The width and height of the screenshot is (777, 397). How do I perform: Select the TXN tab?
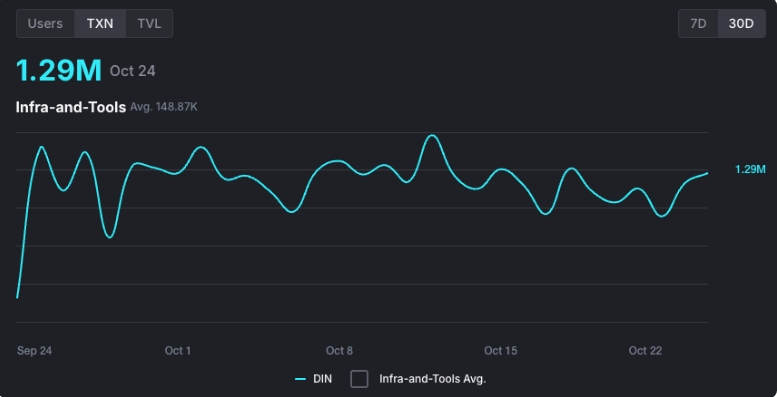pyautogui.click(x=100, y=24)
